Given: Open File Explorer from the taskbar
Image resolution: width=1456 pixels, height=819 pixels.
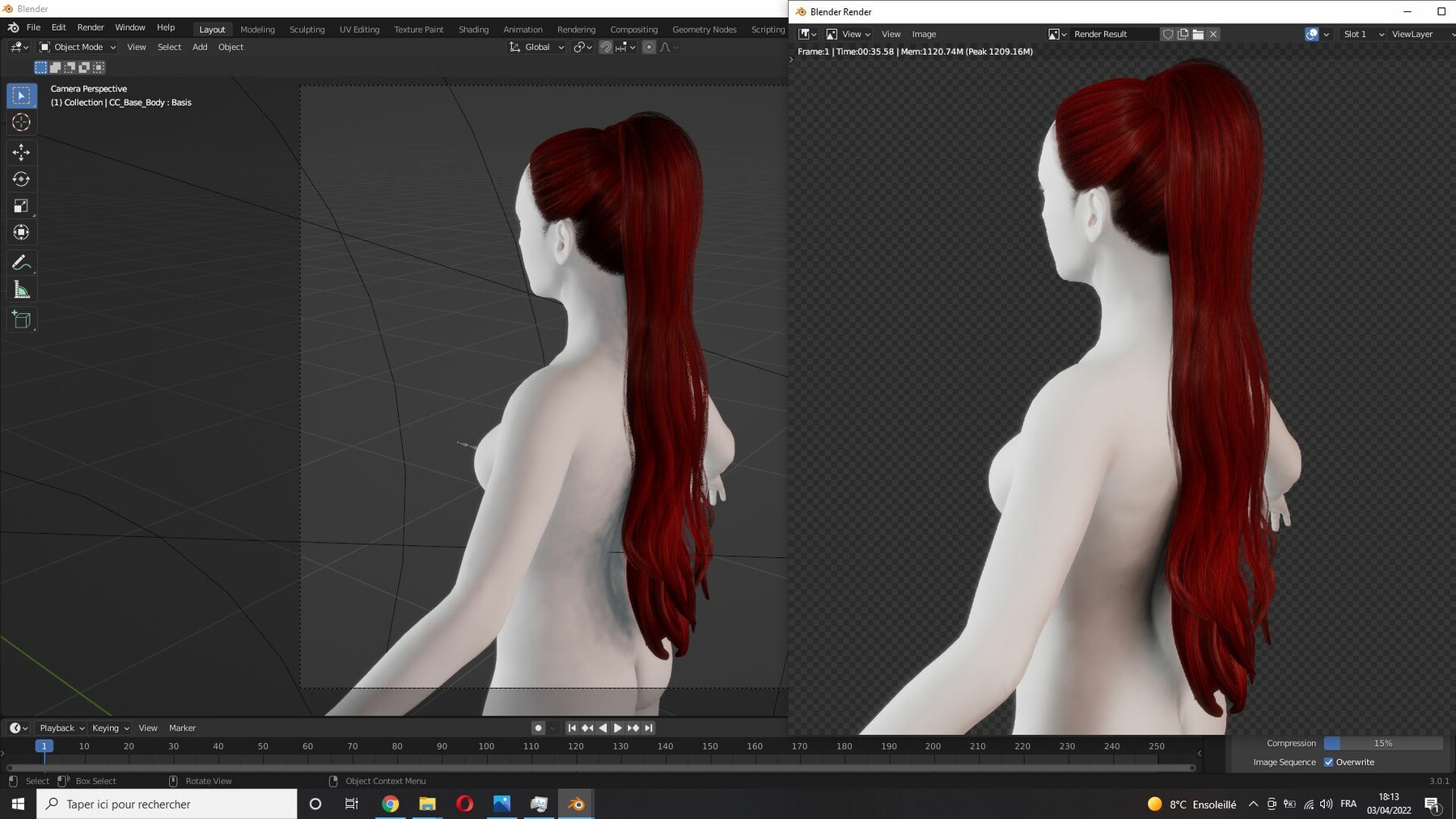Looking at the screenshot, I should coord(427,804).
